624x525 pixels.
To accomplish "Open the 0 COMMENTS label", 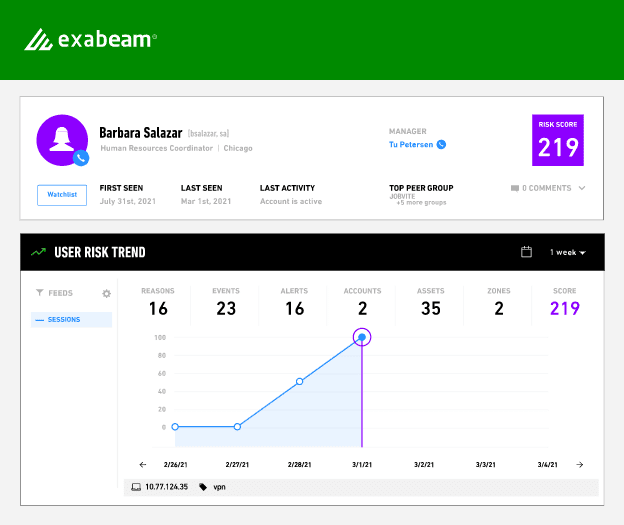I will (x=546, y=188).
